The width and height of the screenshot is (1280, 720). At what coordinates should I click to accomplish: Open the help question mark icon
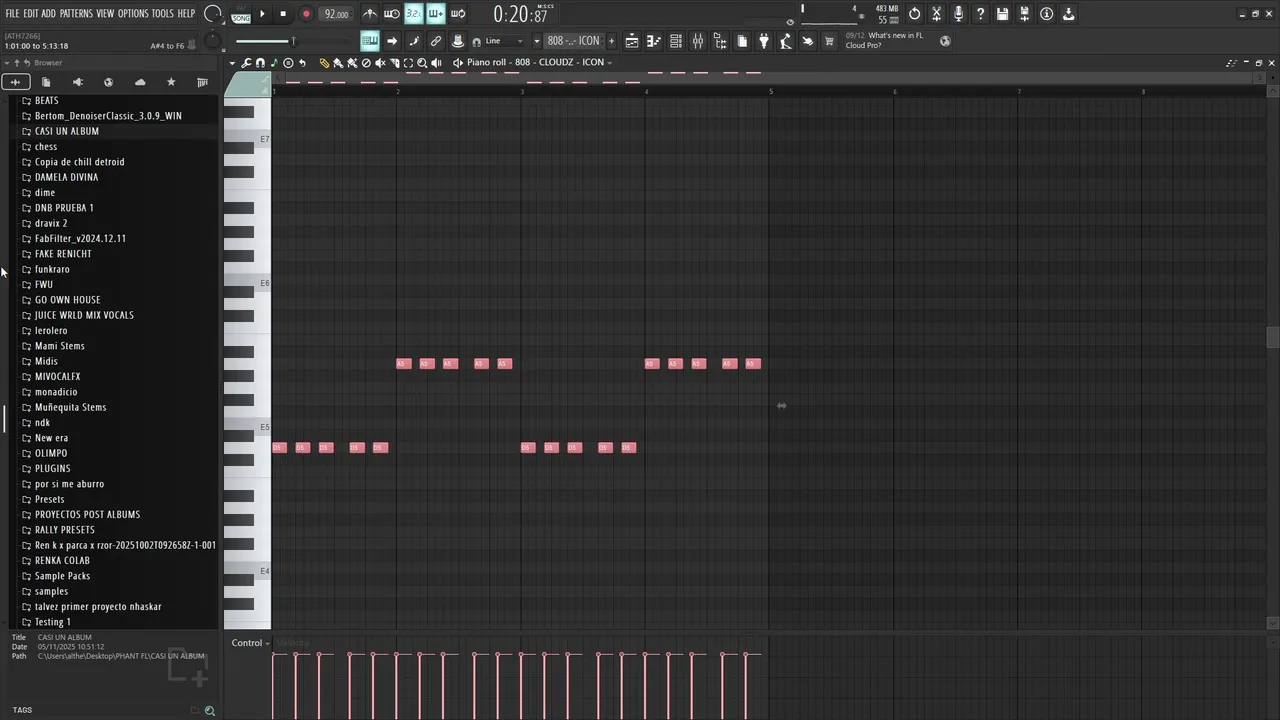980,14
